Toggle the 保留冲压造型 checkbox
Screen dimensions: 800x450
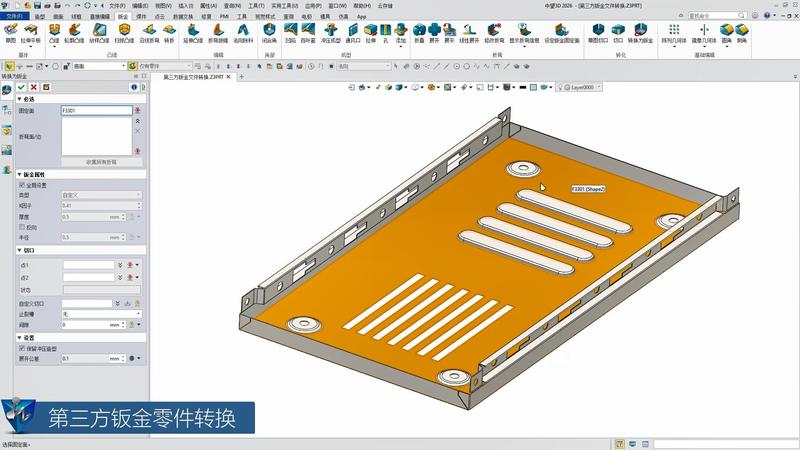(22, 348)
